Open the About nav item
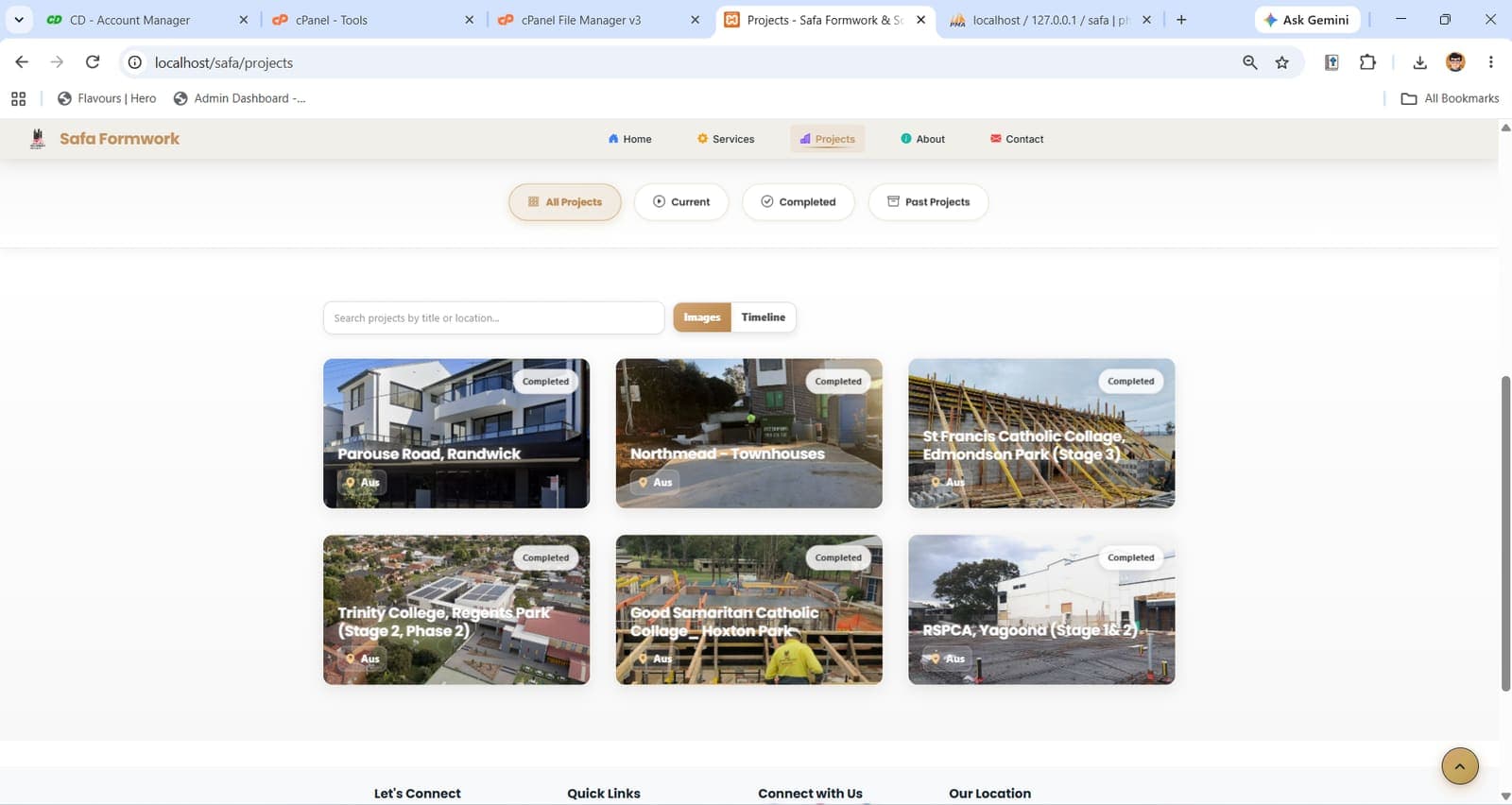This screenshot has height=805, width=1512. click(x=923, y=139)
